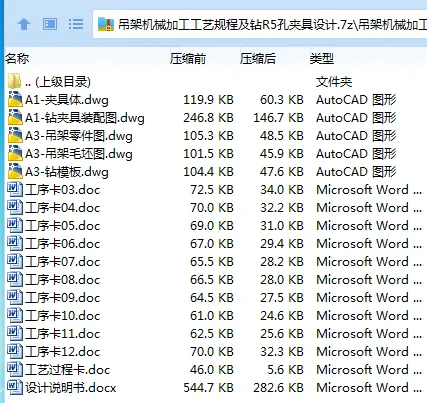Click the archive path address field
The width and height of the screenshot is (427, 403).
point(260,24)
